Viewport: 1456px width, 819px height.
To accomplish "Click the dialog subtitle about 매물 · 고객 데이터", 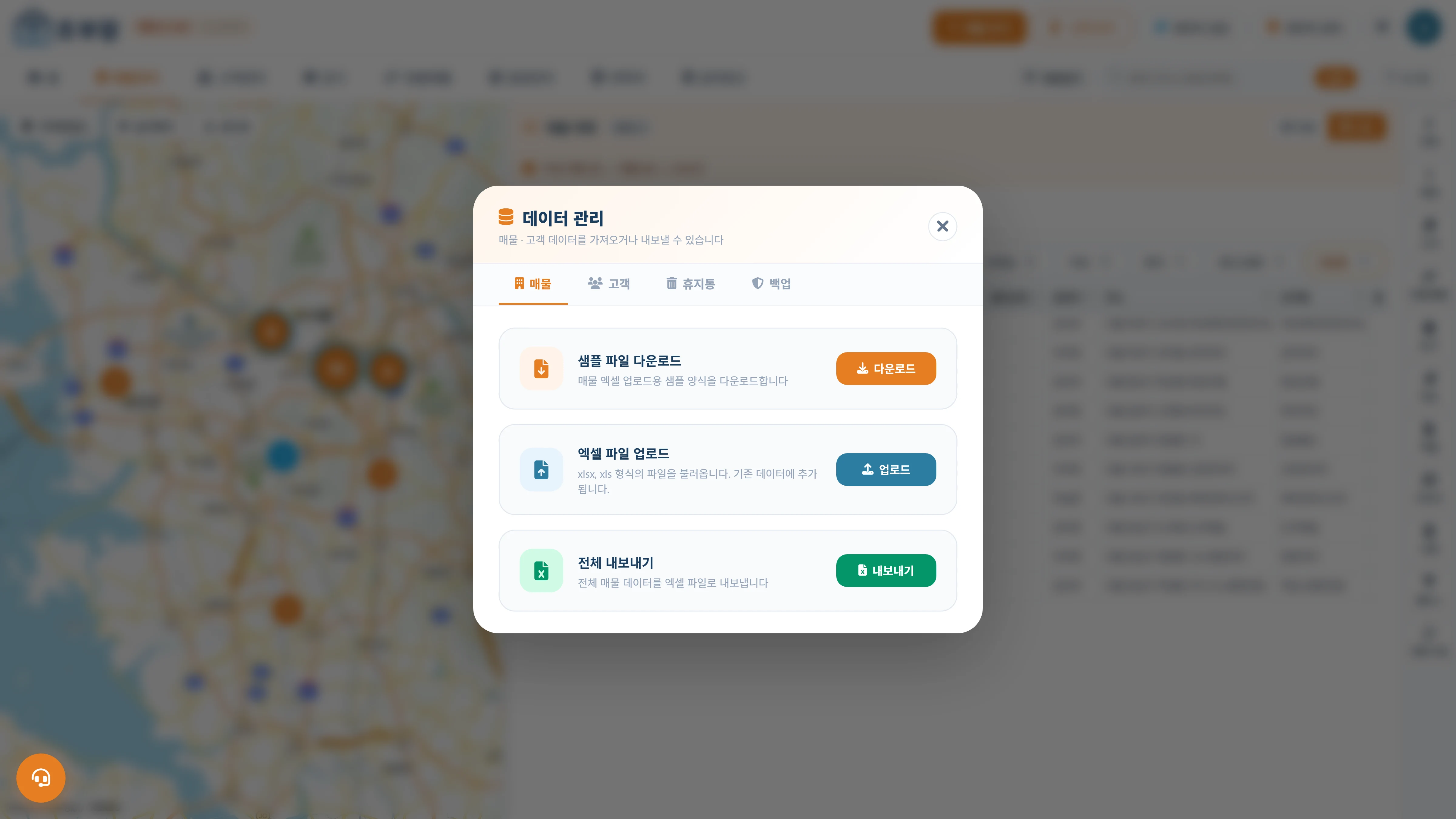I will 610,240.
